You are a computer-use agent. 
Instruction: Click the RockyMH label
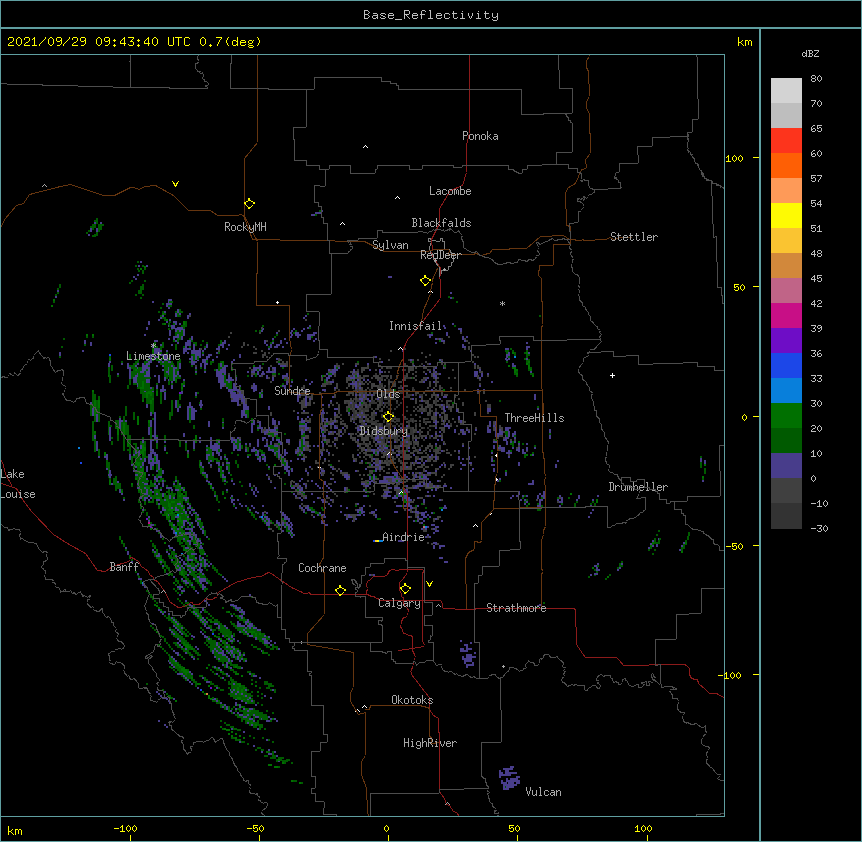click(245, 227)
